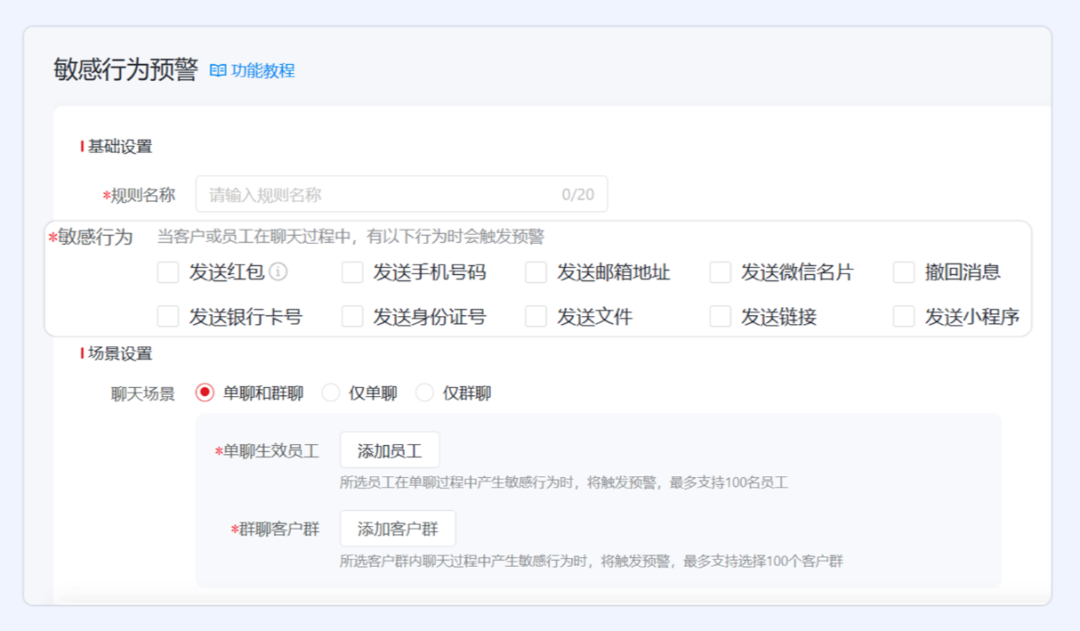Check the 发送手机号码 option
The height and width of the screenshot is (631, 1080).
click(352, 273)
